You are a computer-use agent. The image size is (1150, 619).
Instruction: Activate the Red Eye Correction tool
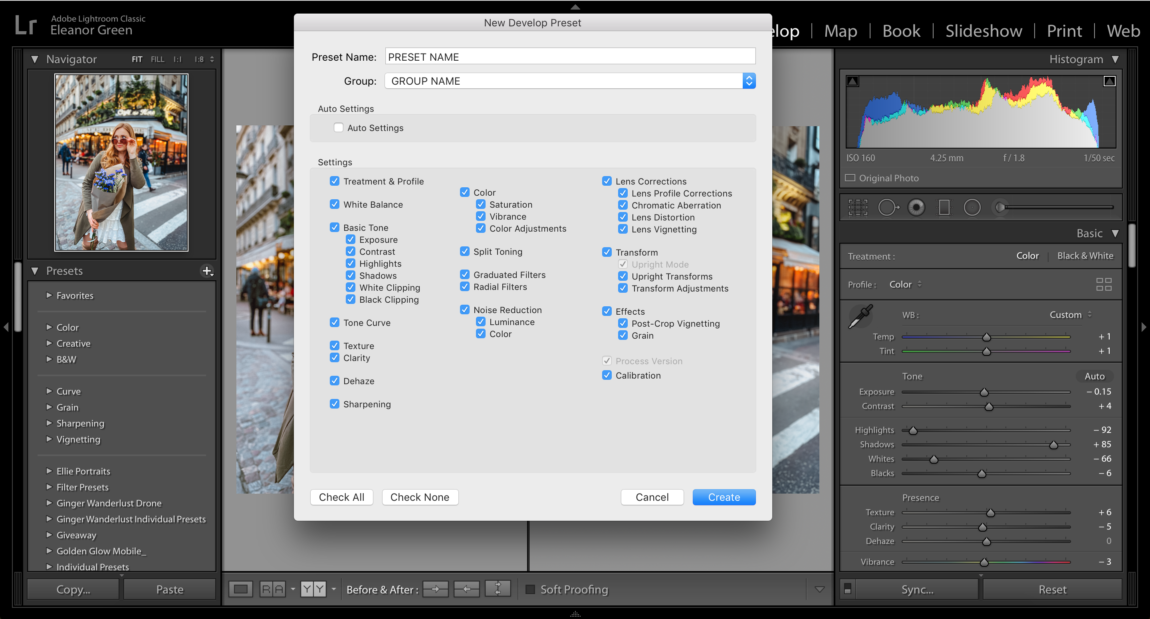pyautogui.click(x=916, y=207)
